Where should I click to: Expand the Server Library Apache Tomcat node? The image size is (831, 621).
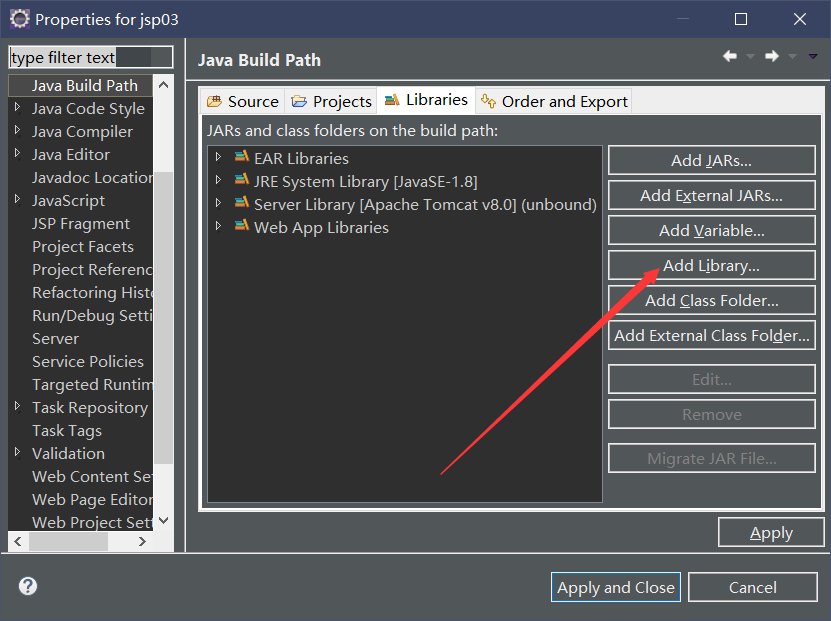pyautogui.click(x=218, y=203)
